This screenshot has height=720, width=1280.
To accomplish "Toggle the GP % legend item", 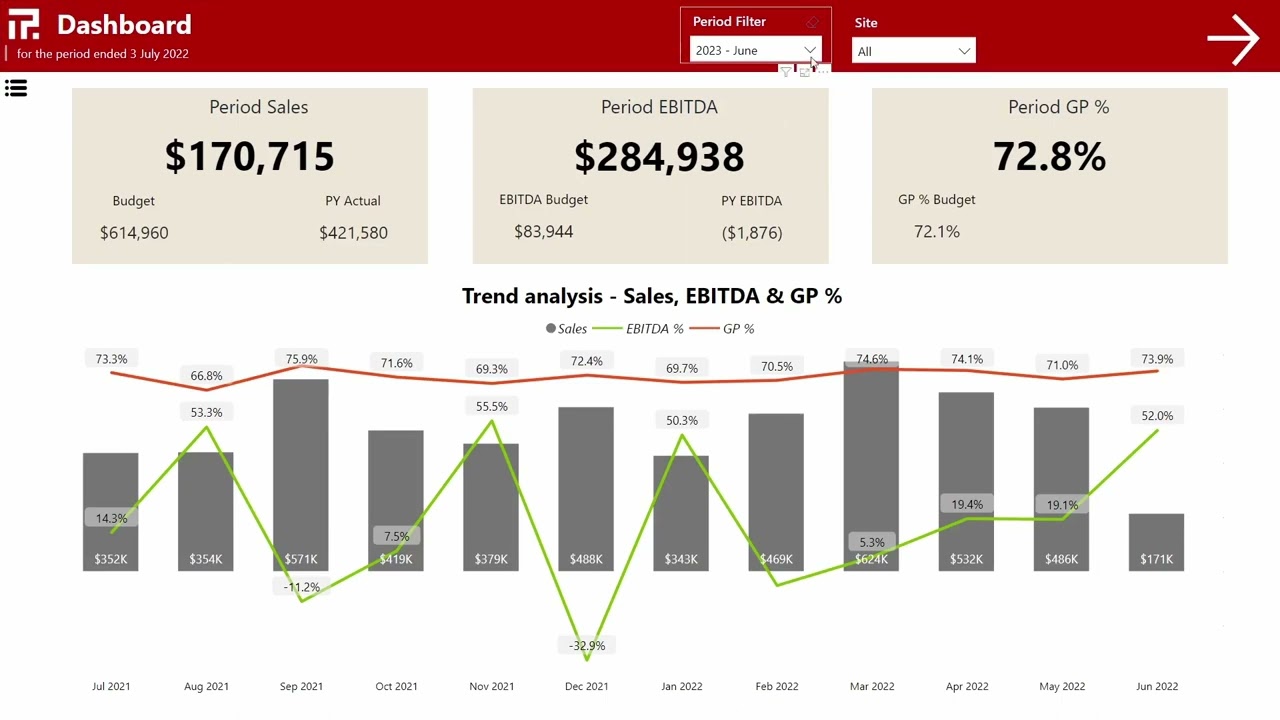I will tap(722, 328).
